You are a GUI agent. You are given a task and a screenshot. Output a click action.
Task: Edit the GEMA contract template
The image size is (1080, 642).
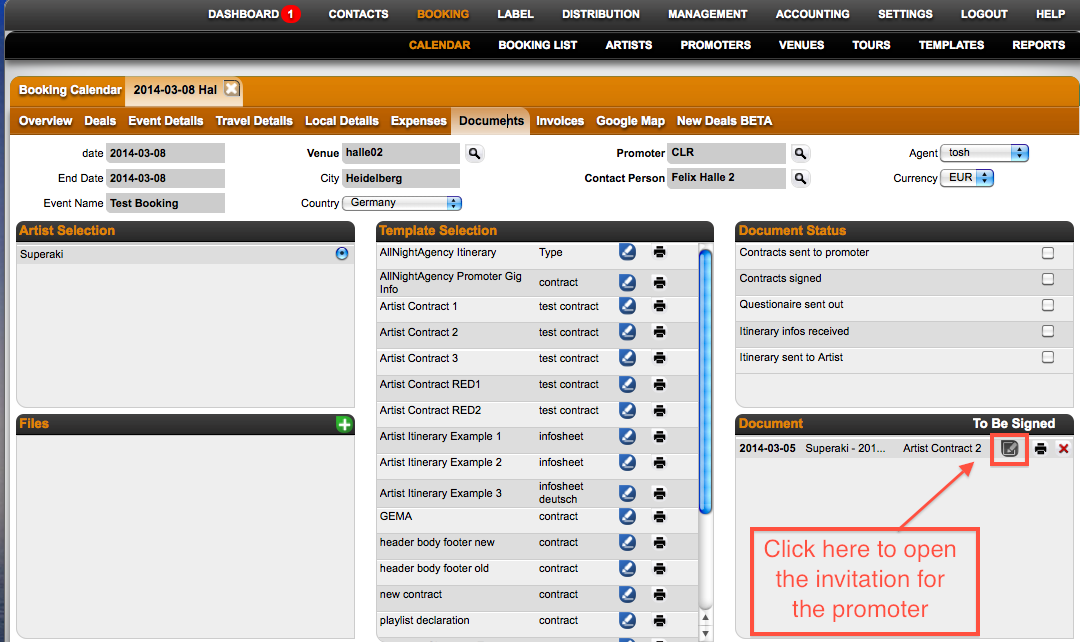627,517
